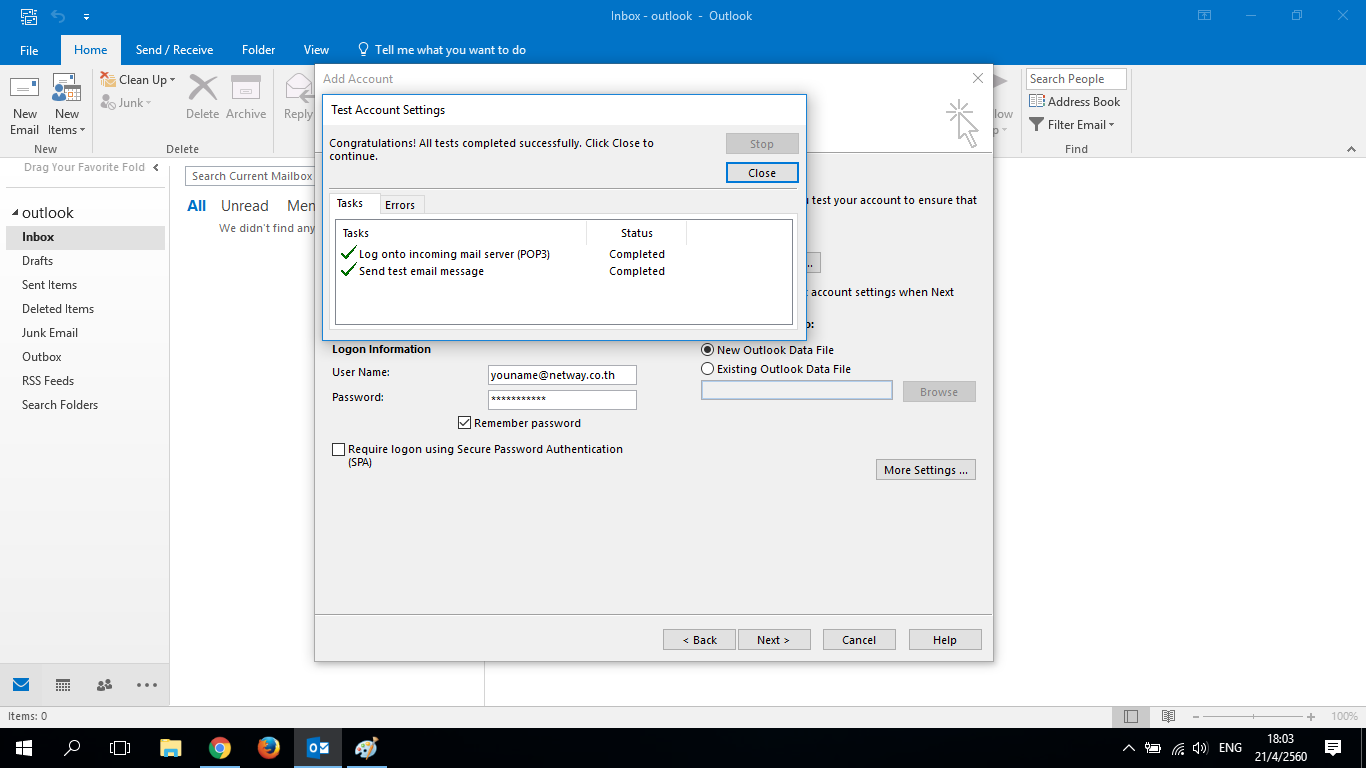Click the User Name input field
1366x768 pixels.
pos(562,376)
